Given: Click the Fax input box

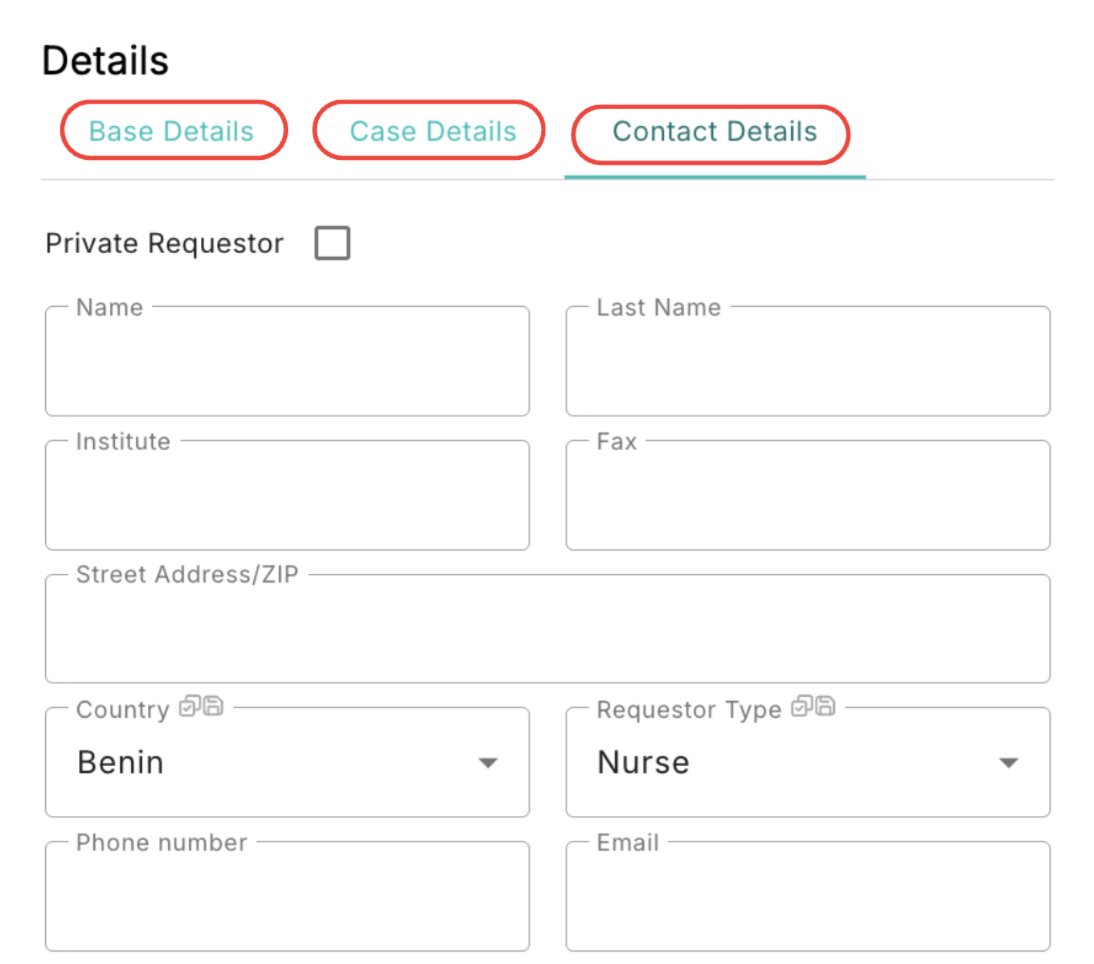Looking at the screenshot, I should pyautogui.click(x=807, y=497).
